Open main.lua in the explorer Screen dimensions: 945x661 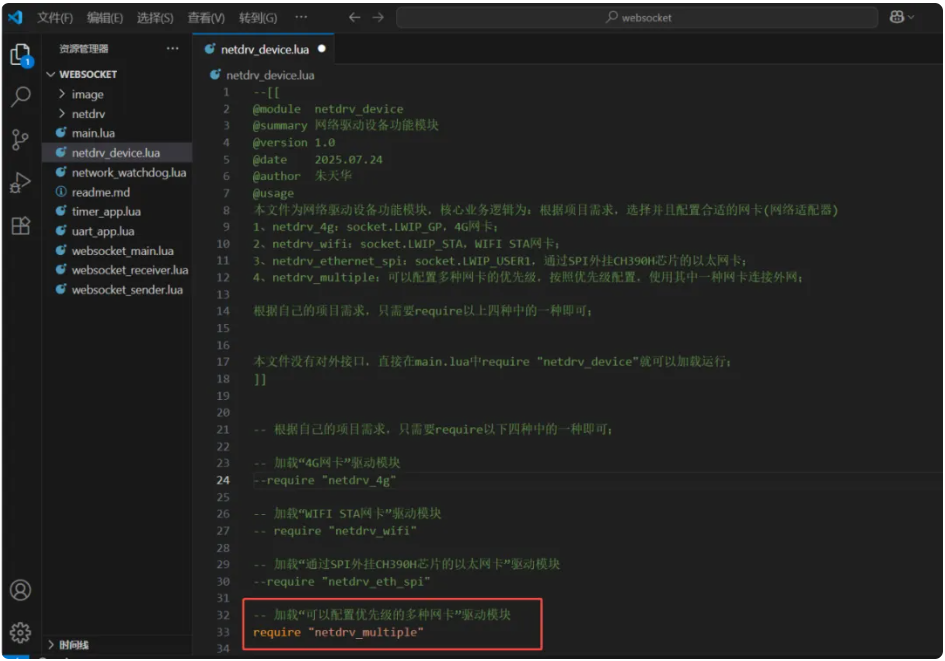(x=93, y=133)
